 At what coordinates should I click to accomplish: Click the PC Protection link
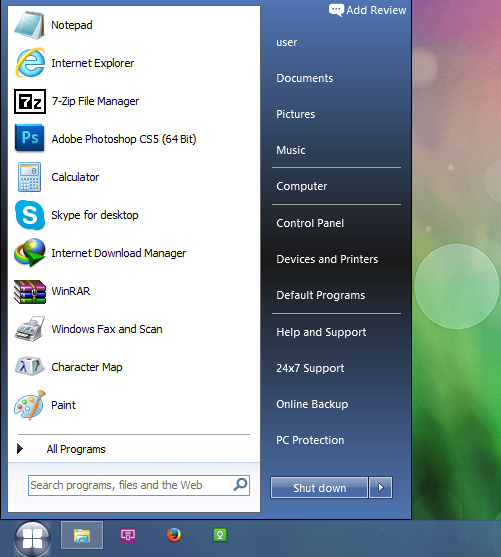pyautogui.click(x=310, y=440)
